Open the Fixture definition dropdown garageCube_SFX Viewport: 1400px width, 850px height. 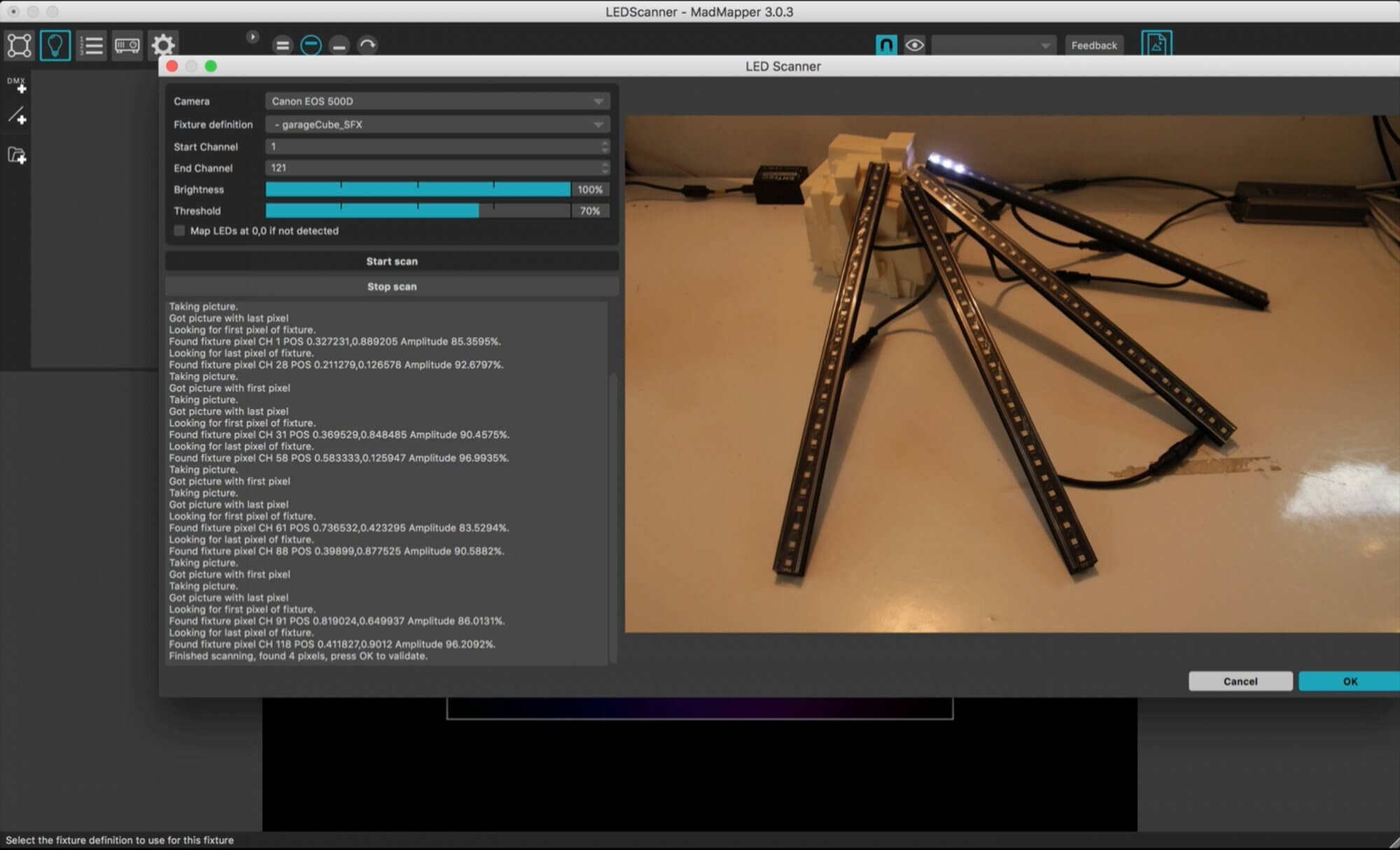pyautogui.click(x=437, y=125)
